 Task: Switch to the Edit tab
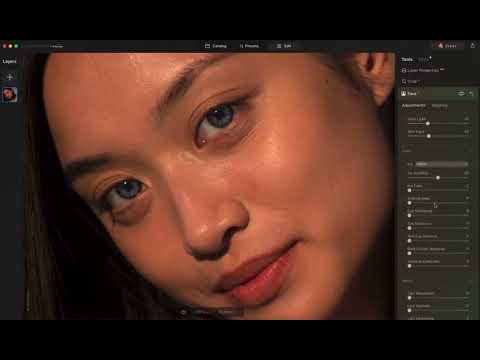coord(284,46)
